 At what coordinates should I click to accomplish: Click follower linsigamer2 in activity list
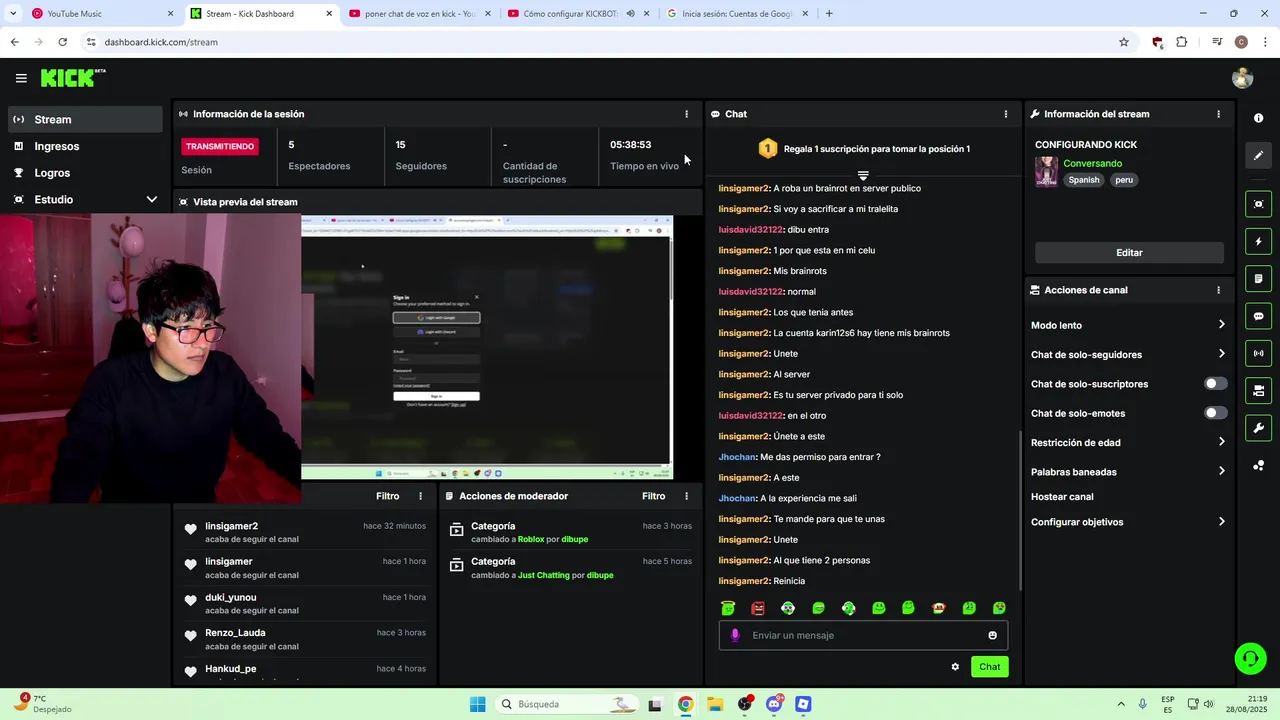[x=231, y=526]
